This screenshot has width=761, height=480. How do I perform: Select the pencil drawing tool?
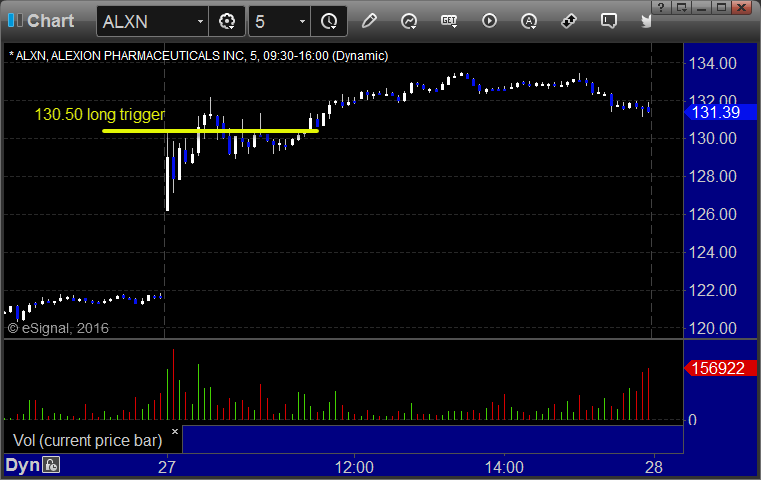[369, 21]
